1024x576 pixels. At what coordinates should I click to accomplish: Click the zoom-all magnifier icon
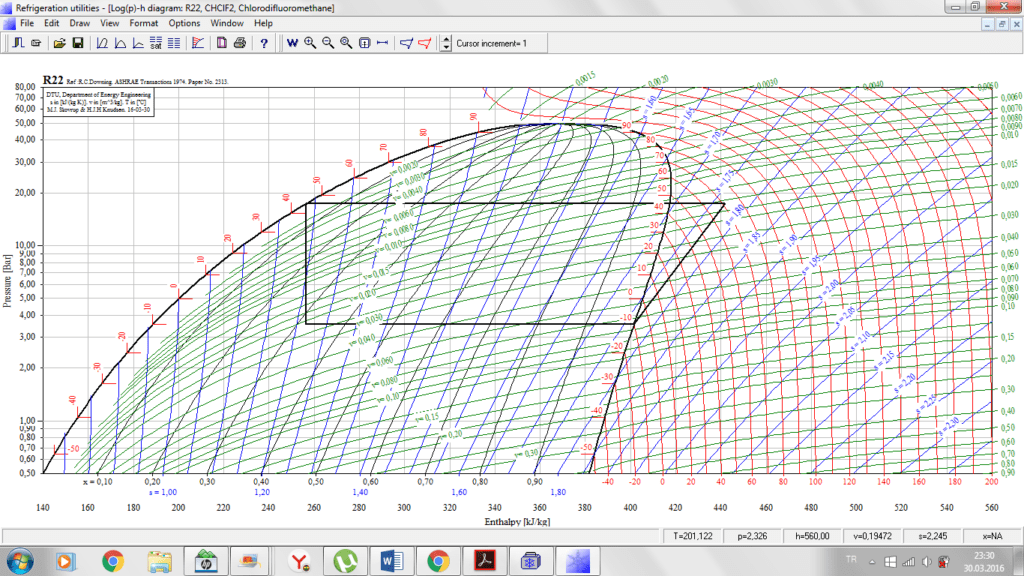tap(346, 43)
